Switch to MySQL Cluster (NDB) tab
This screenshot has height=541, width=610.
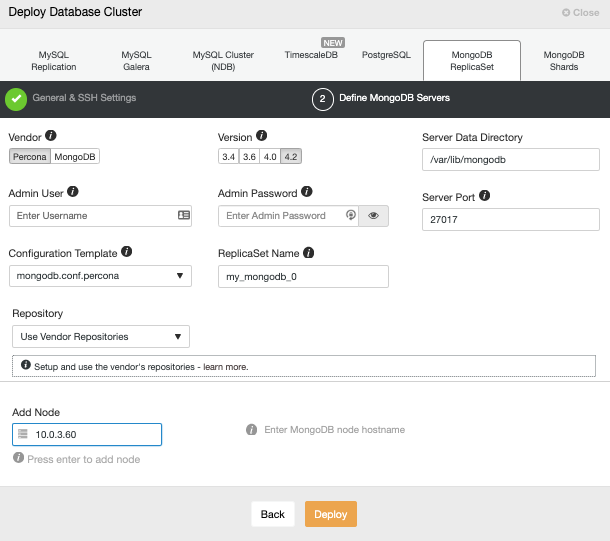[x=223, y=61]
